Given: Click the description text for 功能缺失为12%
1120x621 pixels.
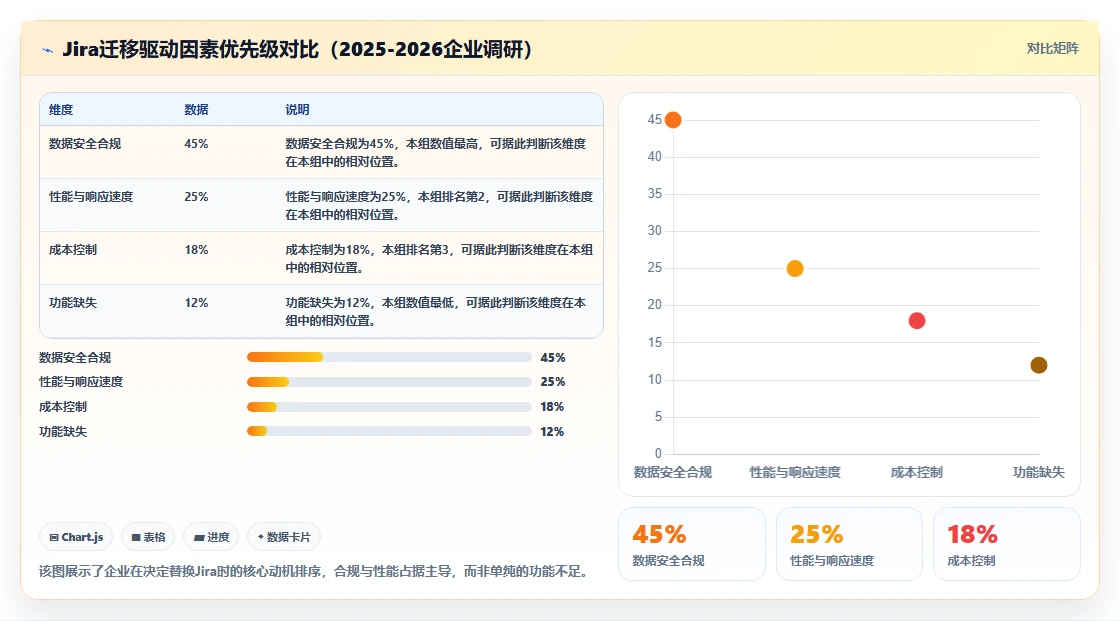Looking at the screenshot, I should pyautogui.click(x=436, y=312).
